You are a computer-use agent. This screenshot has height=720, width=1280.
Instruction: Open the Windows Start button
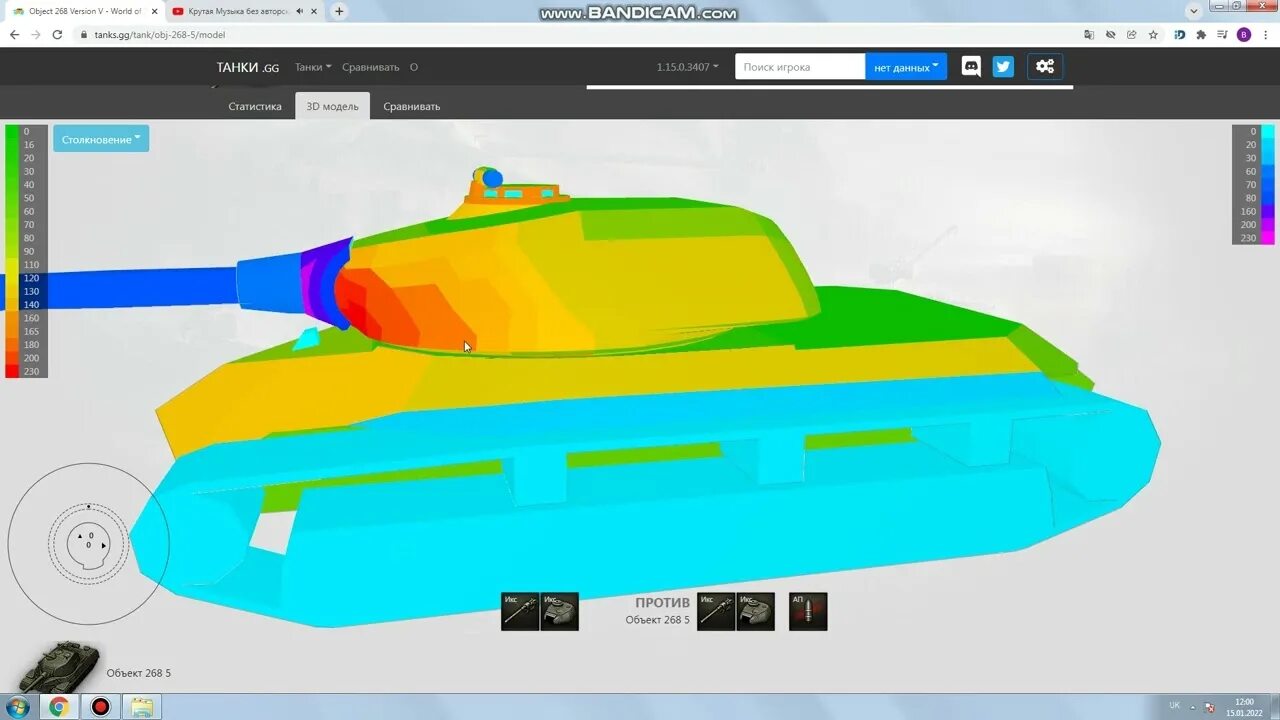[x=17, y=707]
